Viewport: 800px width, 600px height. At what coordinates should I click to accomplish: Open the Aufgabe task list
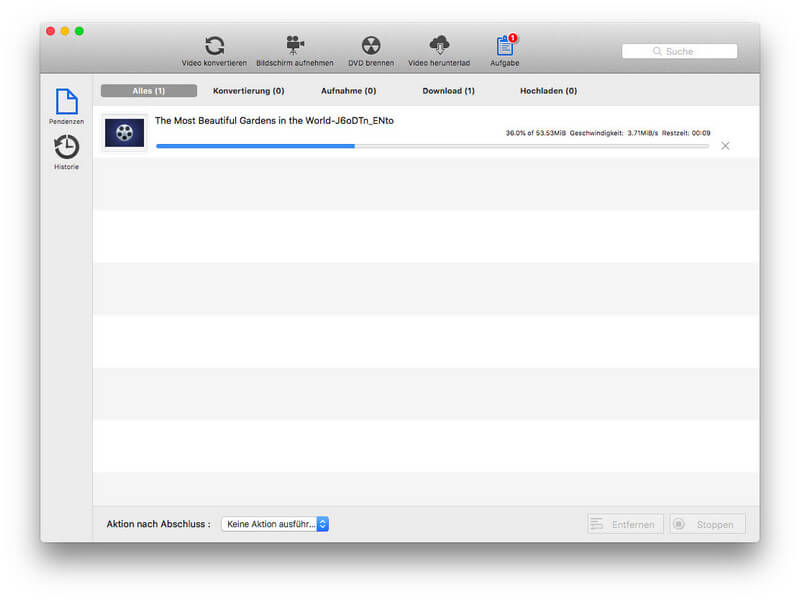click(505, 51)
